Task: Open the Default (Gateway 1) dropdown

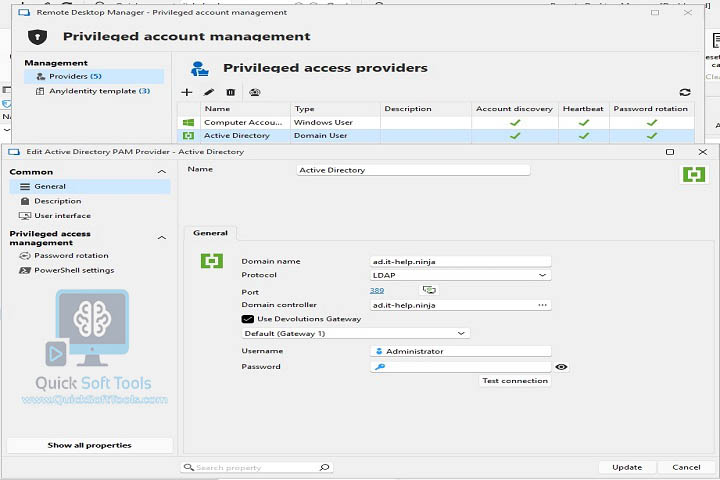Action: point(355,333)
